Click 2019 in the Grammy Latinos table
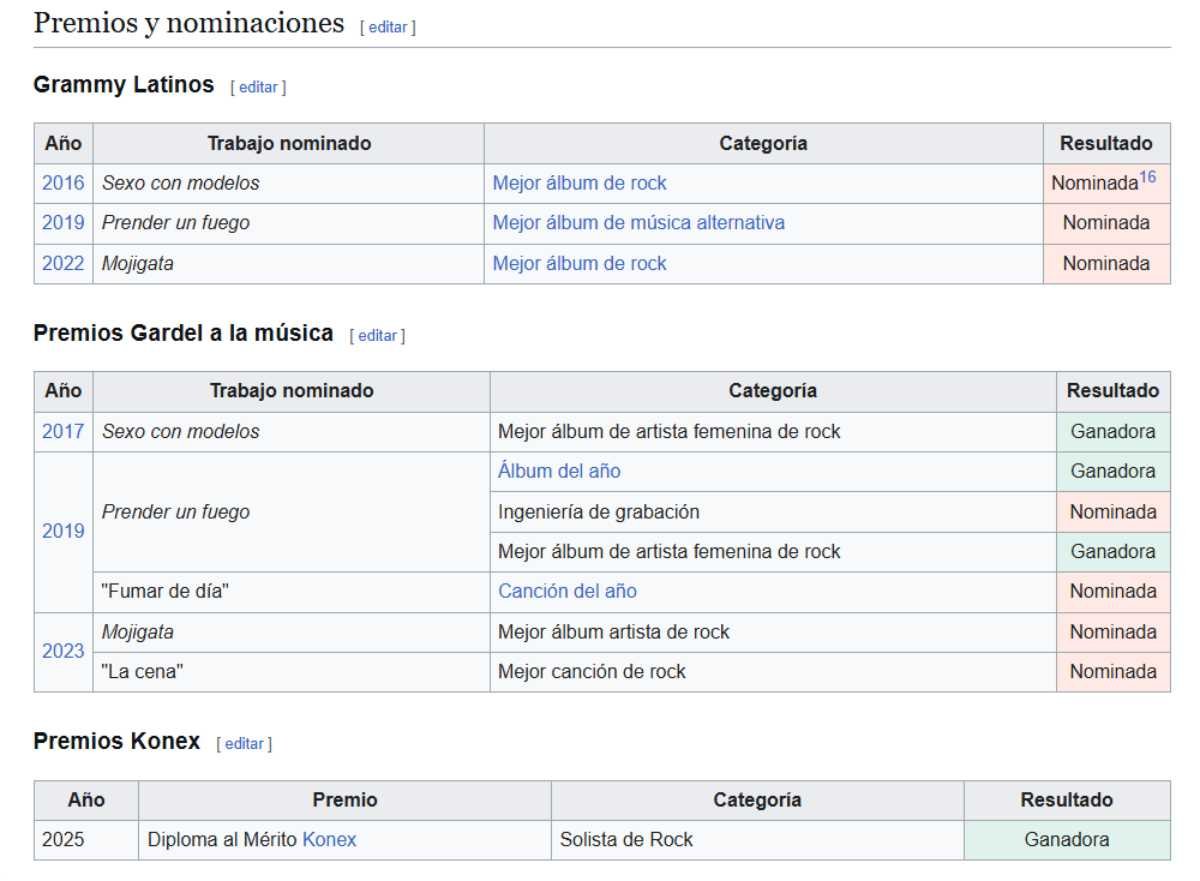The image size is (1200, 881). 63,223
